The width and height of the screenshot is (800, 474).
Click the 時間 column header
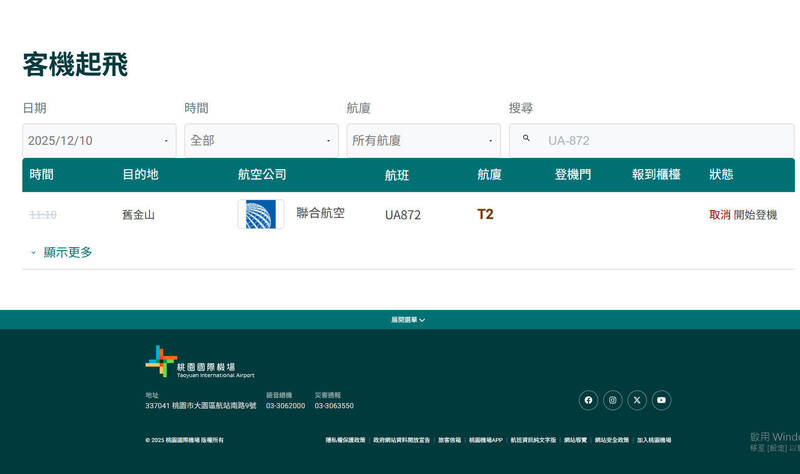pos(41,174)
